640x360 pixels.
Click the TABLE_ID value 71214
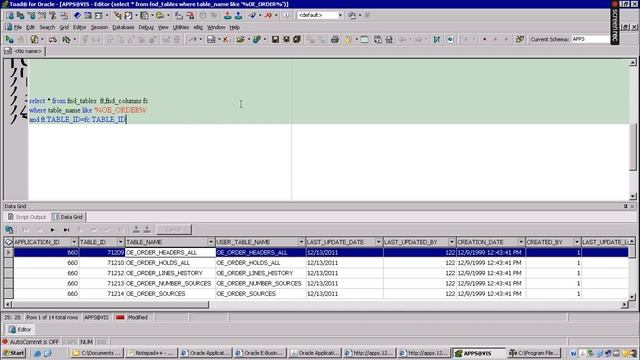tap(115, 293)
